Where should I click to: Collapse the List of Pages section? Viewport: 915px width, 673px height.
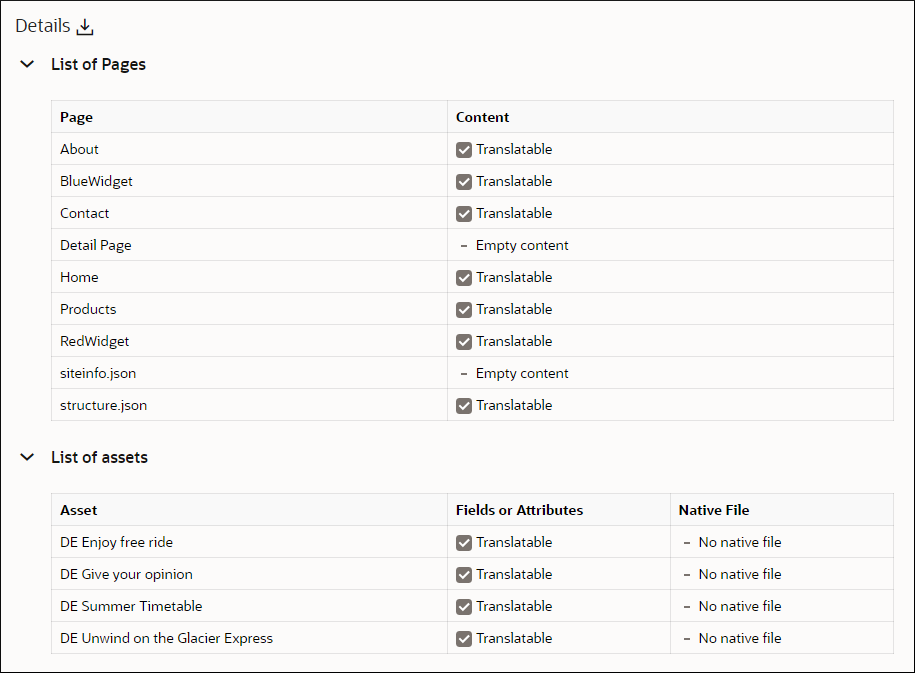27,64
